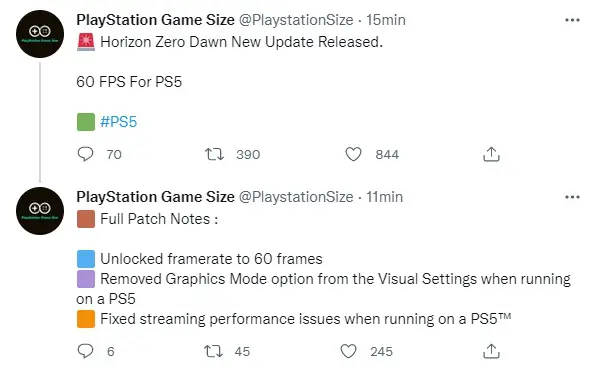Reply to the Full Patch Notes tweet
The width and height of the screenshot is (594, 373).
(x=85, y=351)
